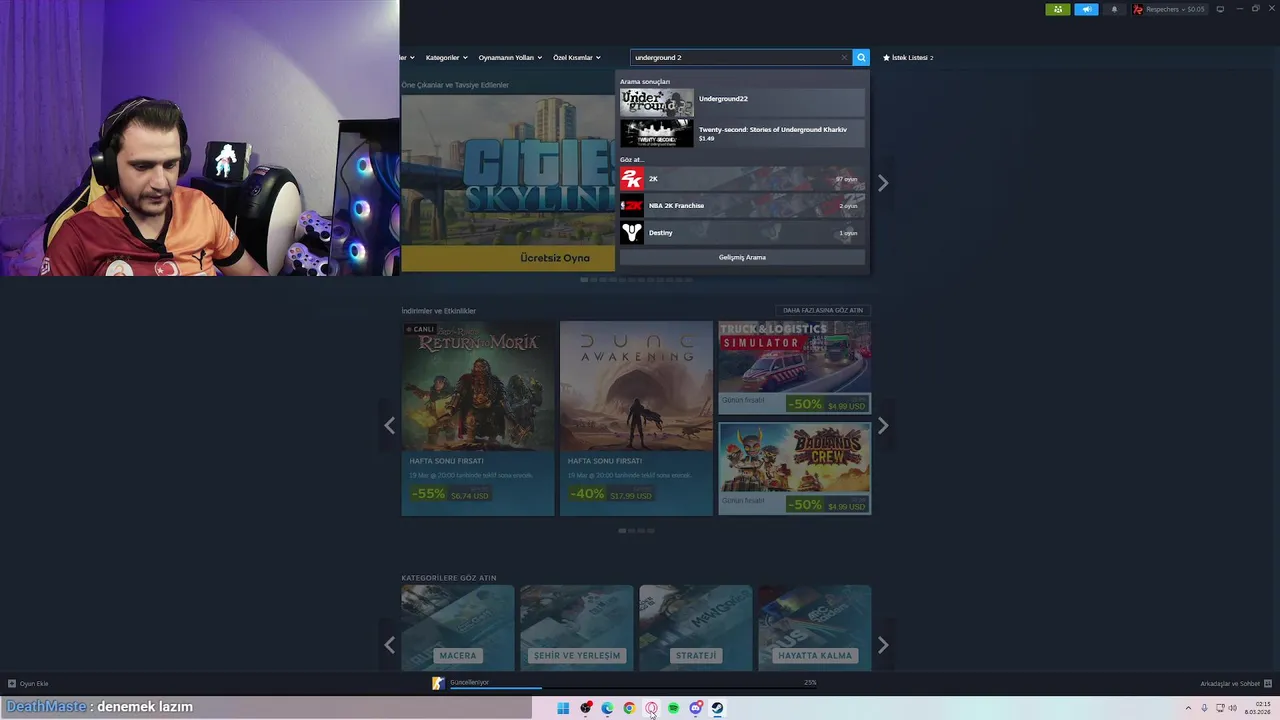Click the taskbar microphone icon
Screen dimensions: 1280x720
1204,708
